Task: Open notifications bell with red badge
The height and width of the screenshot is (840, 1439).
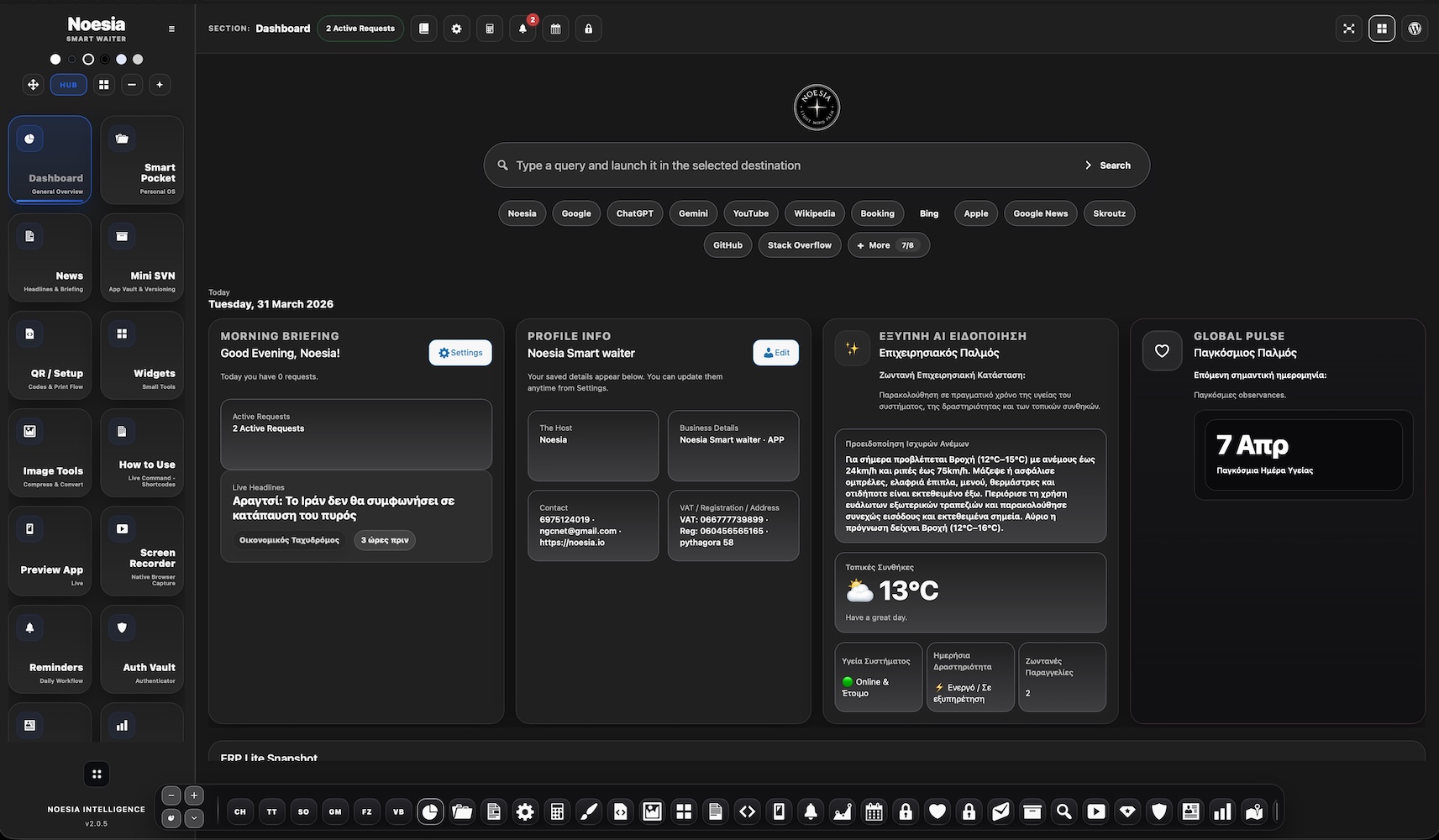Action: click(523, 29)
